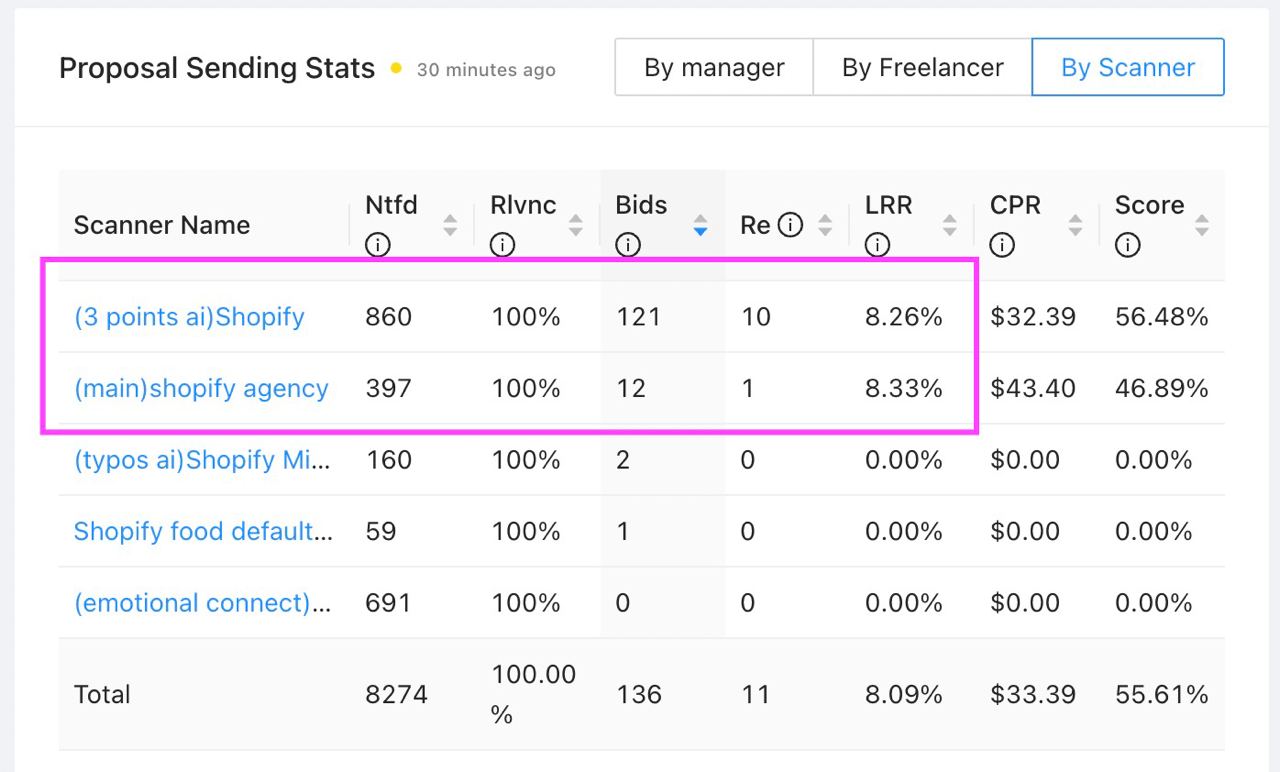Viewport: 1280px width, 772px height.
Task: Sort table by LRR column arrows
Action: 949,225
